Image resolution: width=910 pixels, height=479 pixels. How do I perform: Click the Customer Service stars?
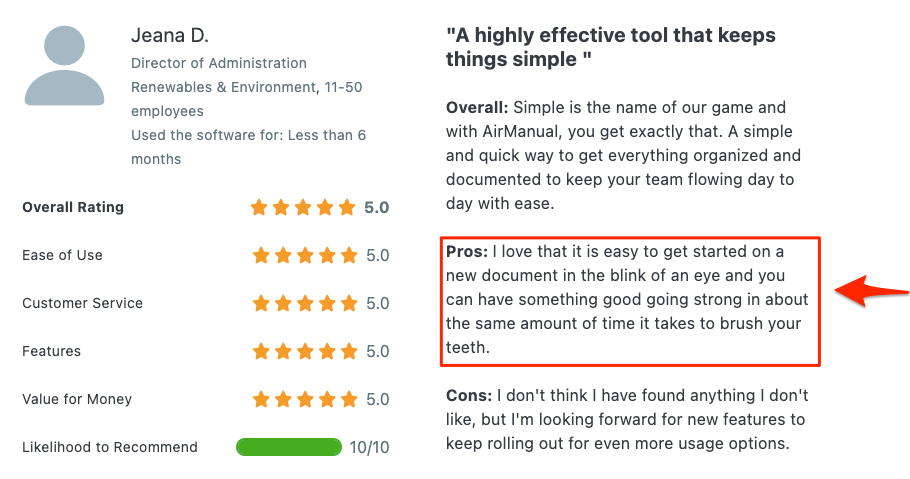305,303
